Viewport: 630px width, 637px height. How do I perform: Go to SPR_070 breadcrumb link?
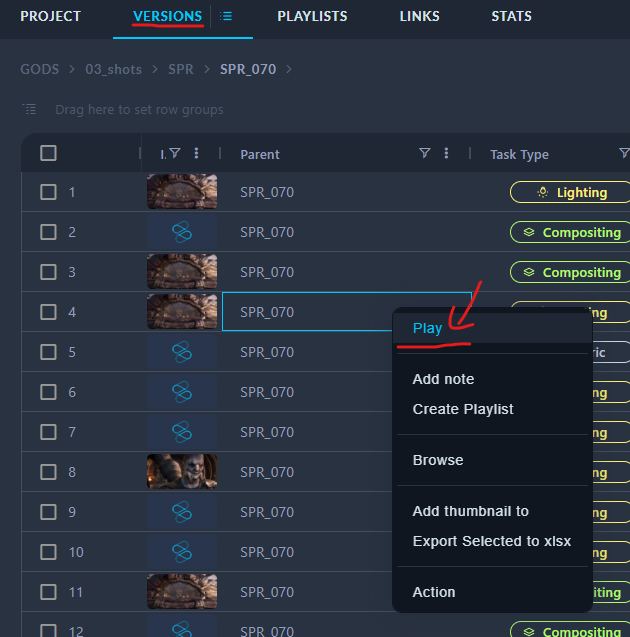pyautogui.click(x=248, y=69)
